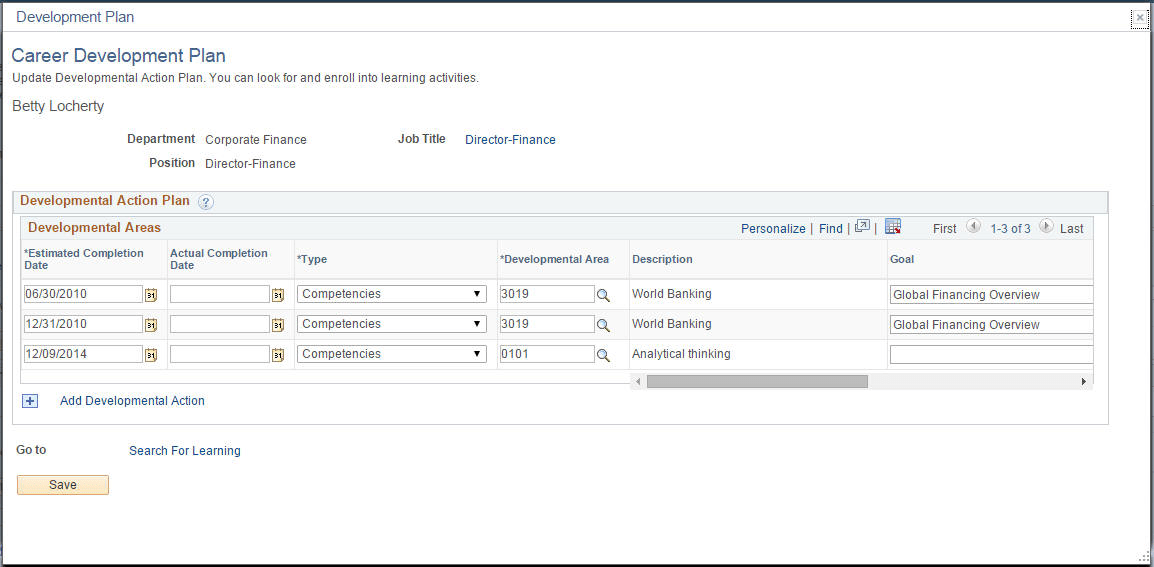Click empty Goal field for Analytical thinking
The width and height of the screenshot is (1154, 567).
point(991,355)
